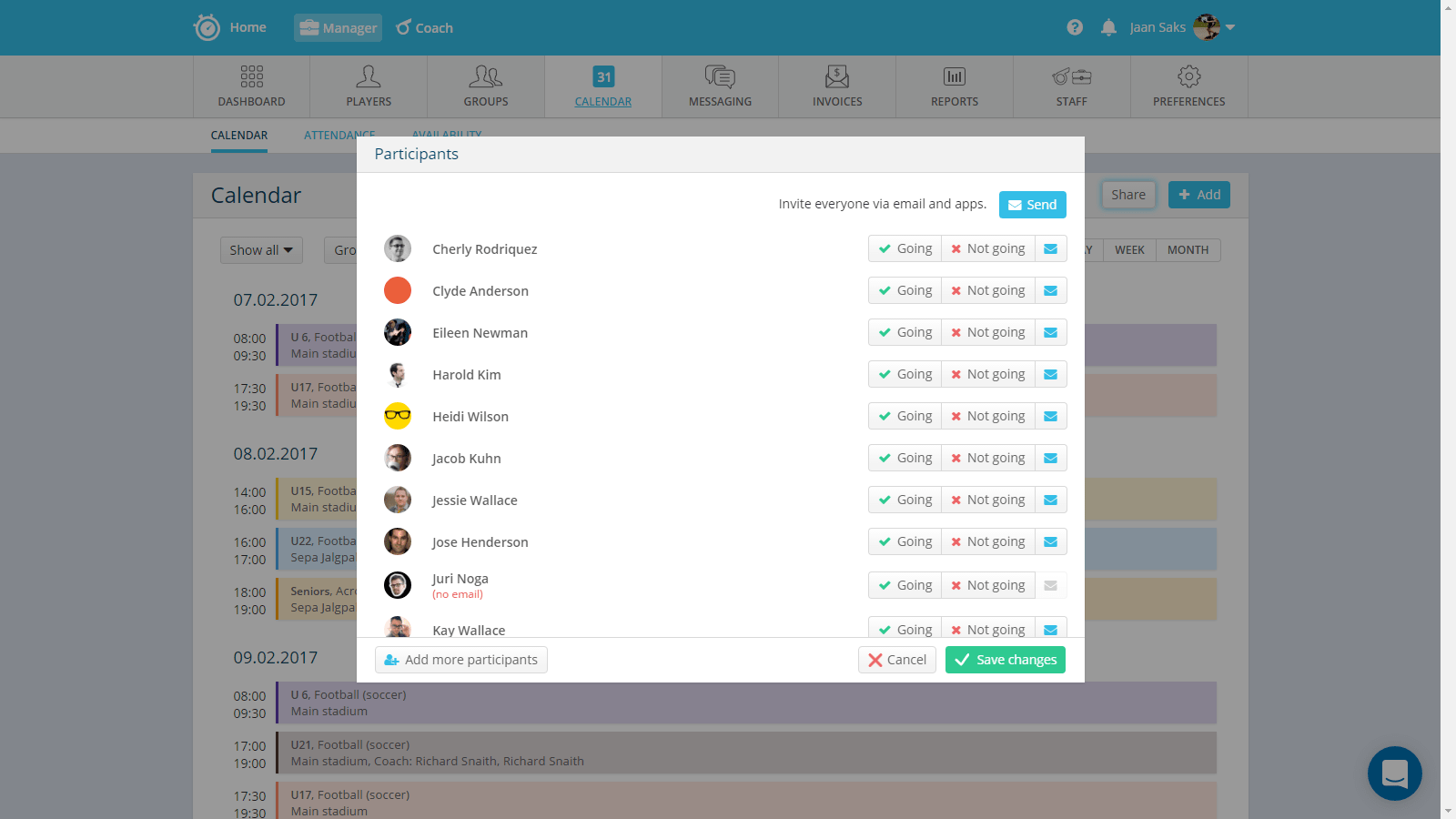Click Add more participants

[x=460, y=660]
